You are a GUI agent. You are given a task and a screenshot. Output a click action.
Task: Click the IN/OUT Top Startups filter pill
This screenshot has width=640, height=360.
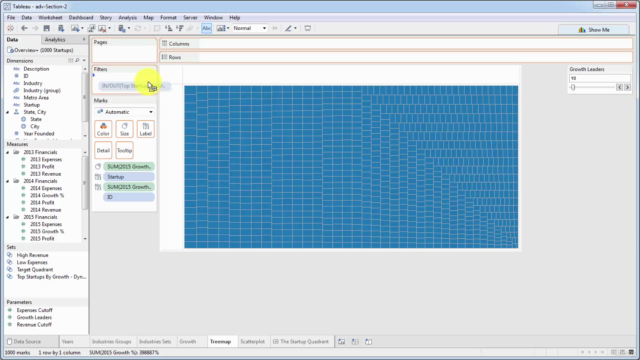[133, 86]
